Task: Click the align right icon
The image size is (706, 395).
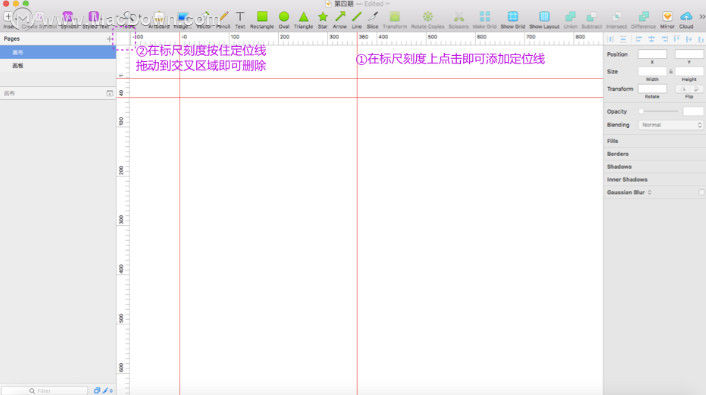Action: tap(664, 40)
